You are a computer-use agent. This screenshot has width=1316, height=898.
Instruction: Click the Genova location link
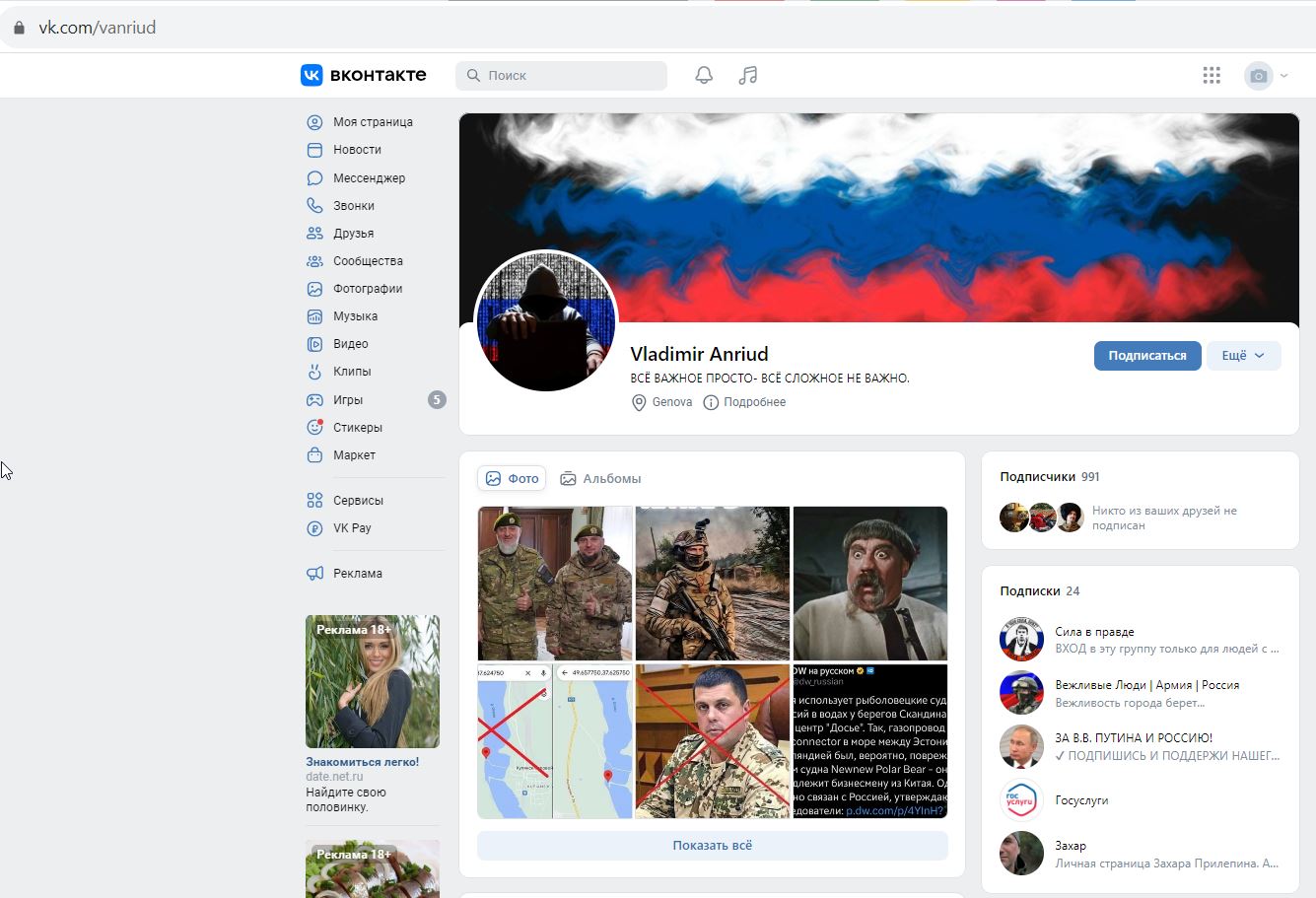tap(672, 402)
